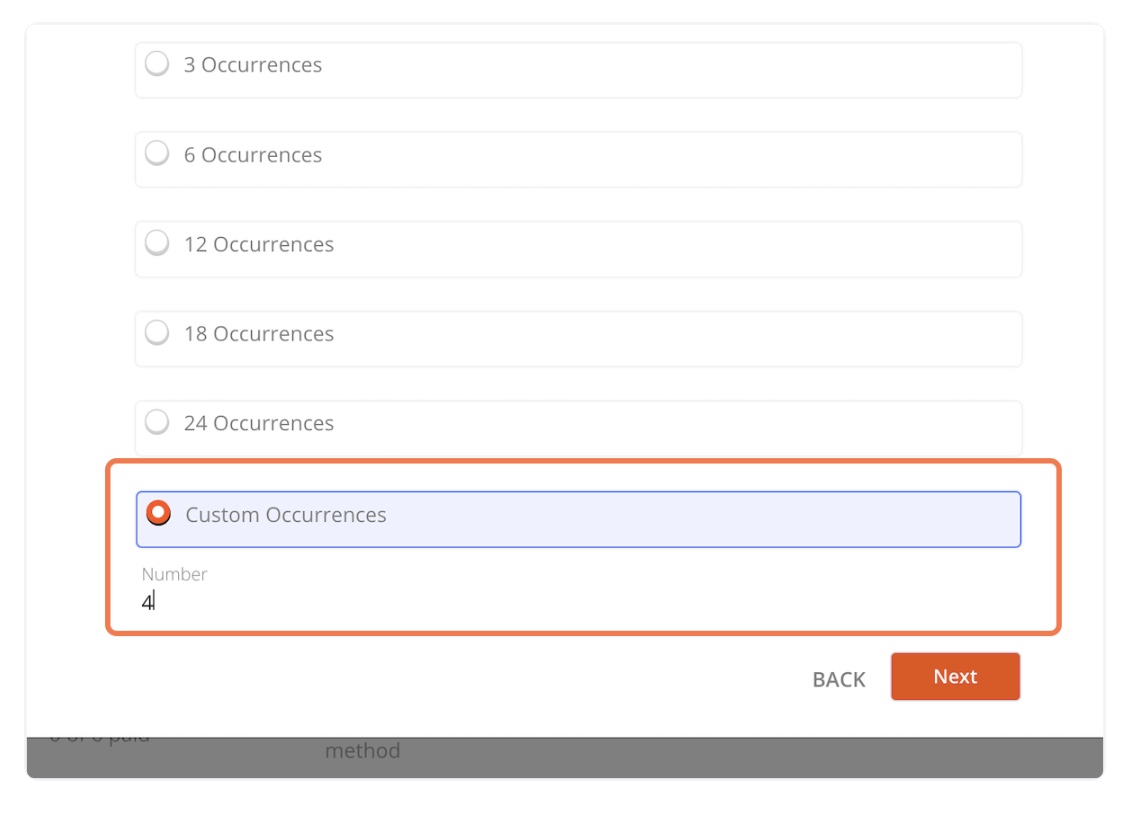Select the 6 Occurrences radio button
The width and height of the screenshot is (1132, 816).
click(157, 154)
